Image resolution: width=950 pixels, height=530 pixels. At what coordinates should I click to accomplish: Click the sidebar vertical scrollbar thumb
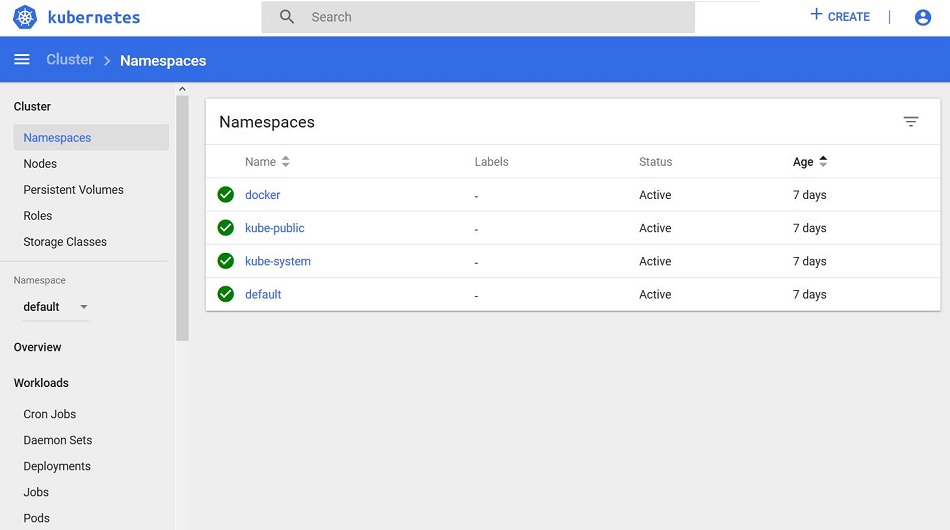[182, 218]
